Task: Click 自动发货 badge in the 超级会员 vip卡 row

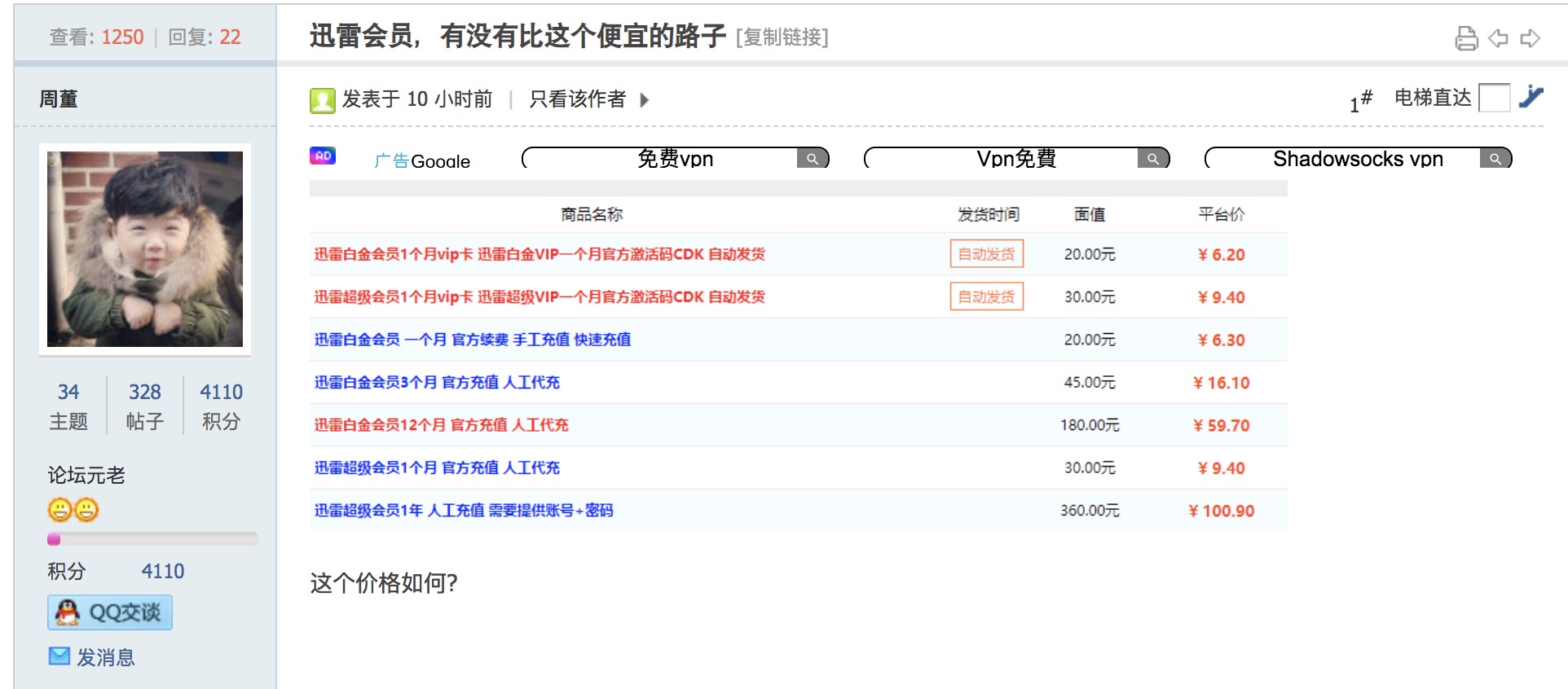Action: (x=987, y=296)
